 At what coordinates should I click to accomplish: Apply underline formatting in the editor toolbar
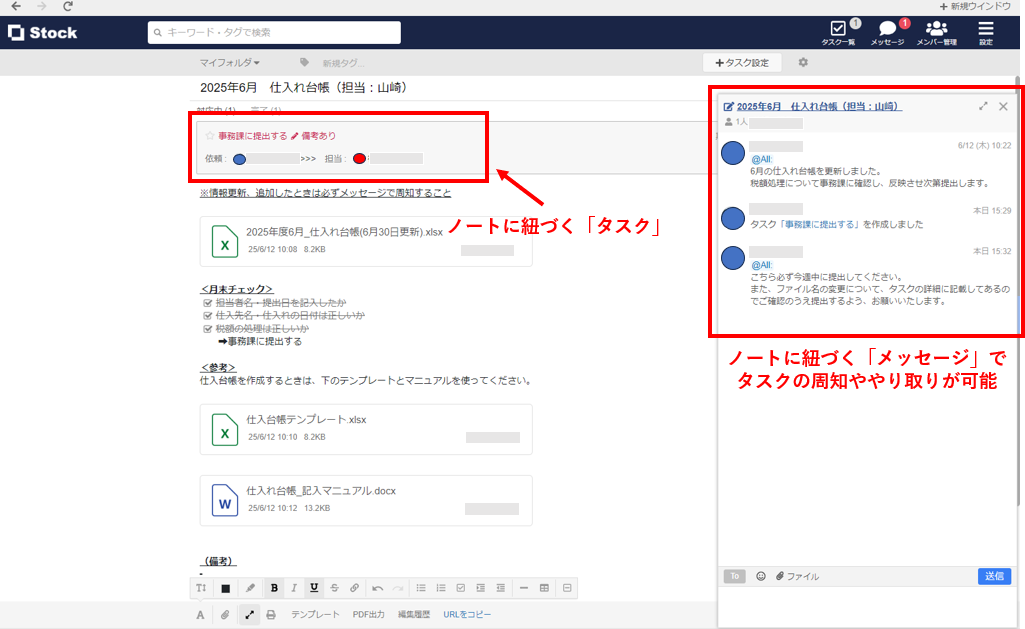pyautogui.click(x=313, y=588)
